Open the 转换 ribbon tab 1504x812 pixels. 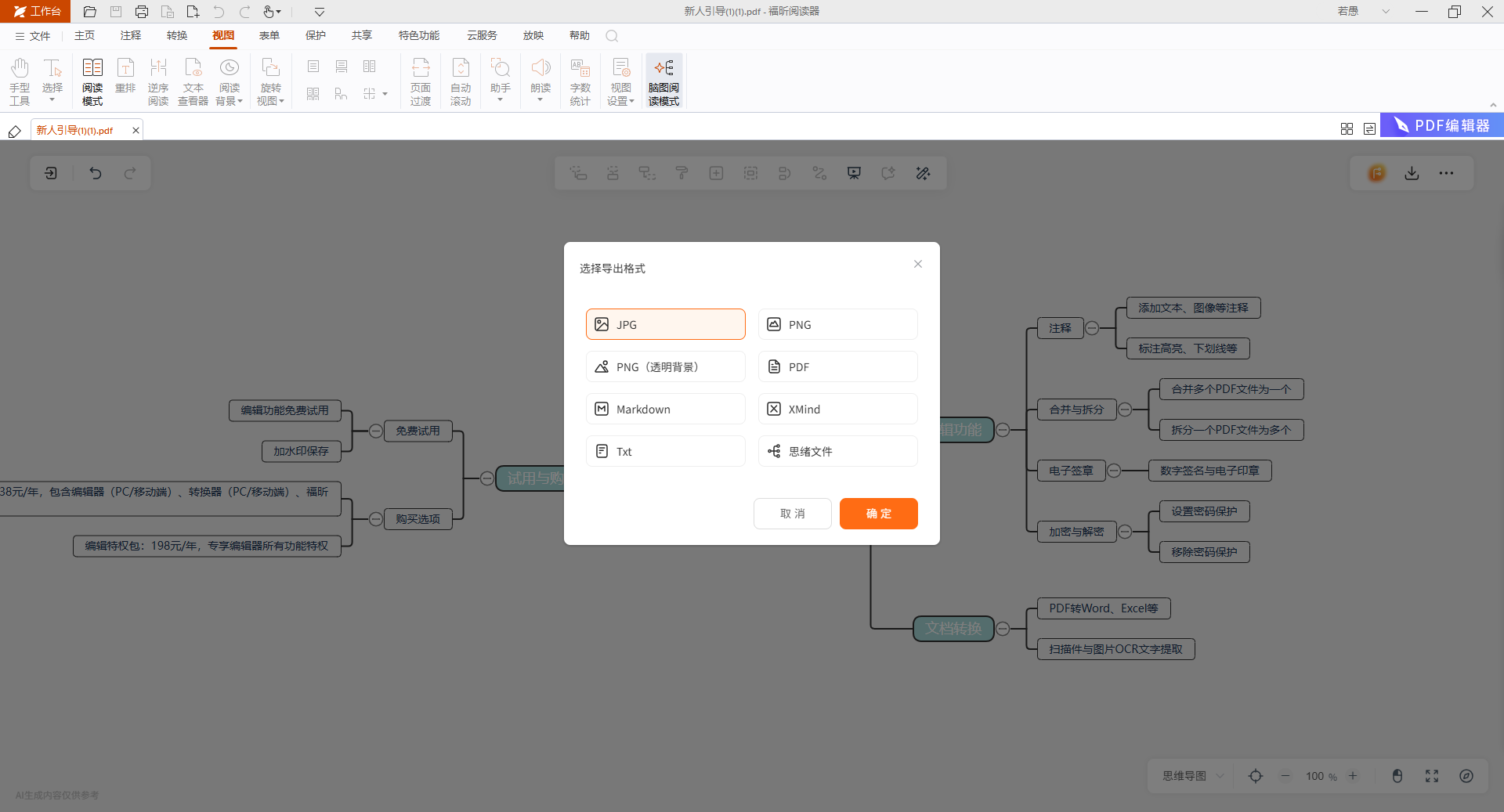[x=177, y=35]
